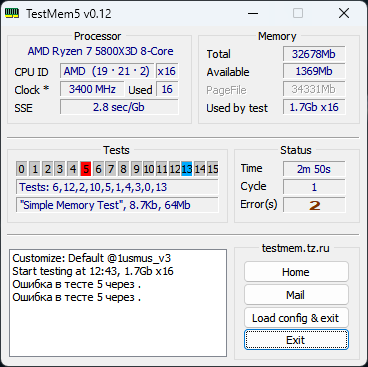Select test box number 11
The height and width of the screenshot is (367, 368).
pyautogui.click(x=162, y=169)
